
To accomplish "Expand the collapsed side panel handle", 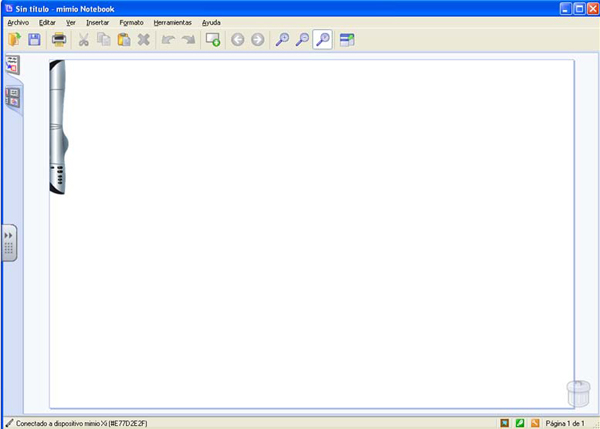I will pyautogui.click(x=9, y=243).
